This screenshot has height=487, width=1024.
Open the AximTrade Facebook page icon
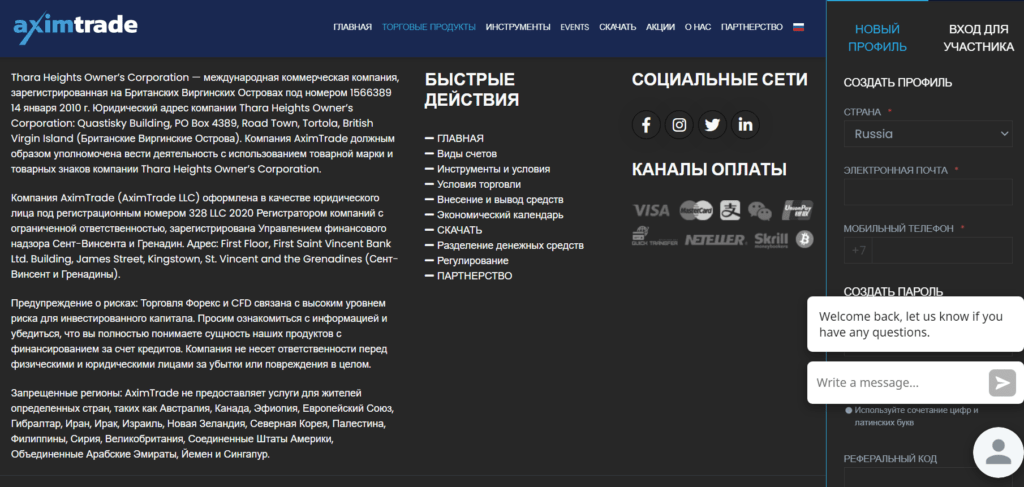coord(646,125)
